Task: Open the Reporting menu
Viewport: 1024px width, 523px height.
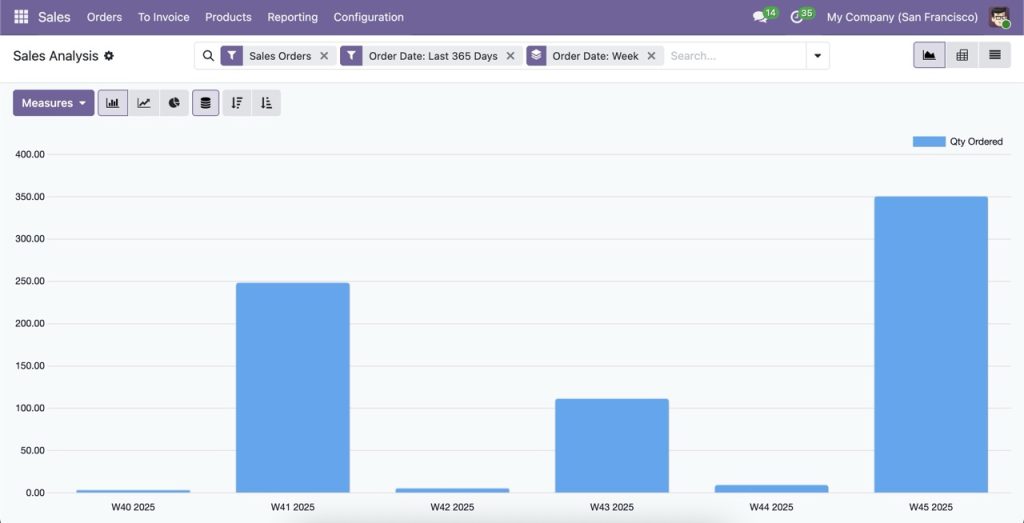Action: point(292,17)
